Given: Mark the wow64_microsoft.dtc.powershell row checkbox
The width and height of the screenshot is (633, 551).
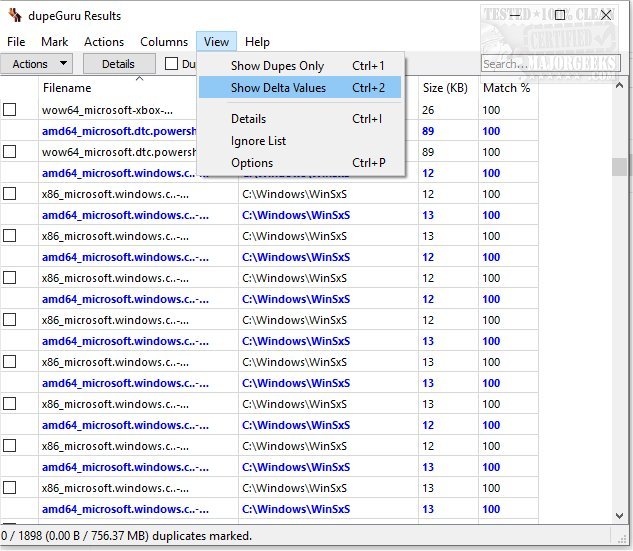Looking at the screenshot, I should pos(9,152).
